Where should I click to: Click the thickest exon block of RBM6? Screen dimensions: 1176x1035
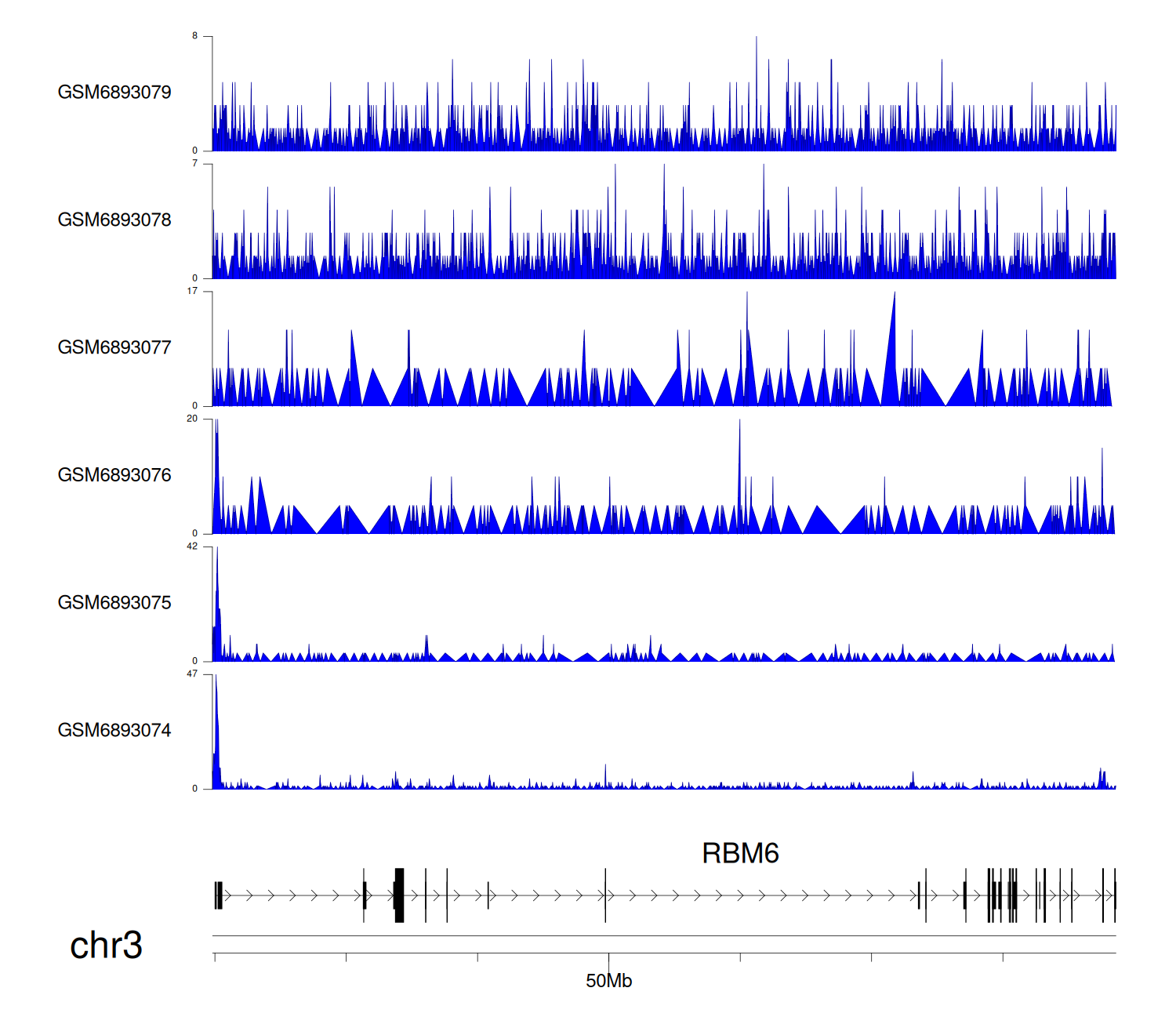[399, 895]
